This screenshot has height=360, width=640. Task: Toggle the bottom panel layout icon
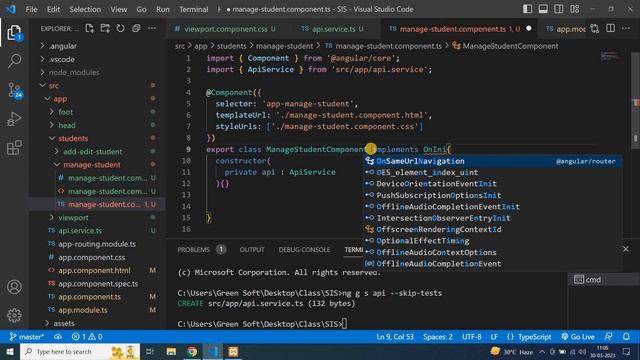coord(543,9)
